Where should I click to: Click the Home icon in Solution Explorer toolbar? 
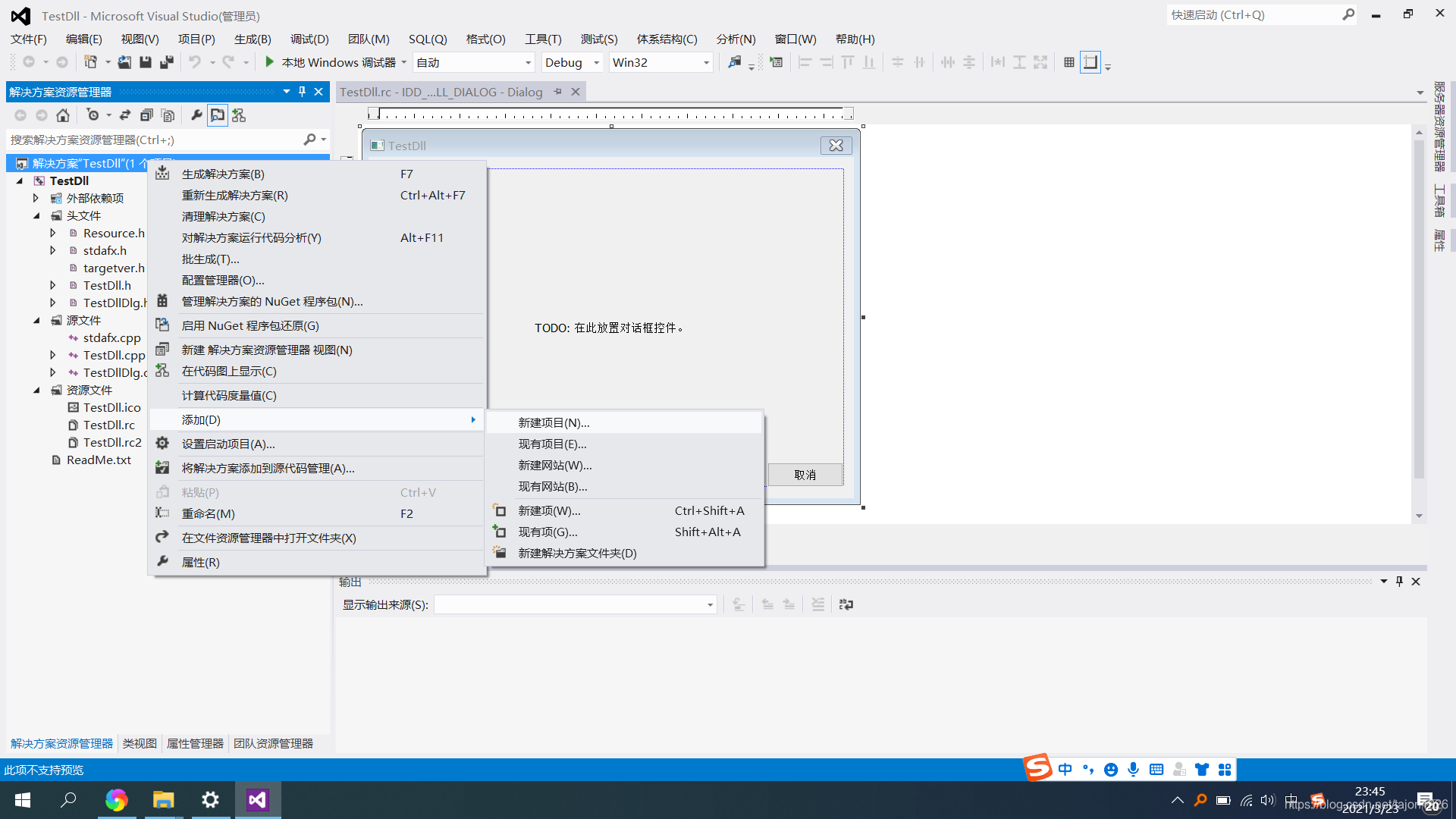tap(63, 115)
